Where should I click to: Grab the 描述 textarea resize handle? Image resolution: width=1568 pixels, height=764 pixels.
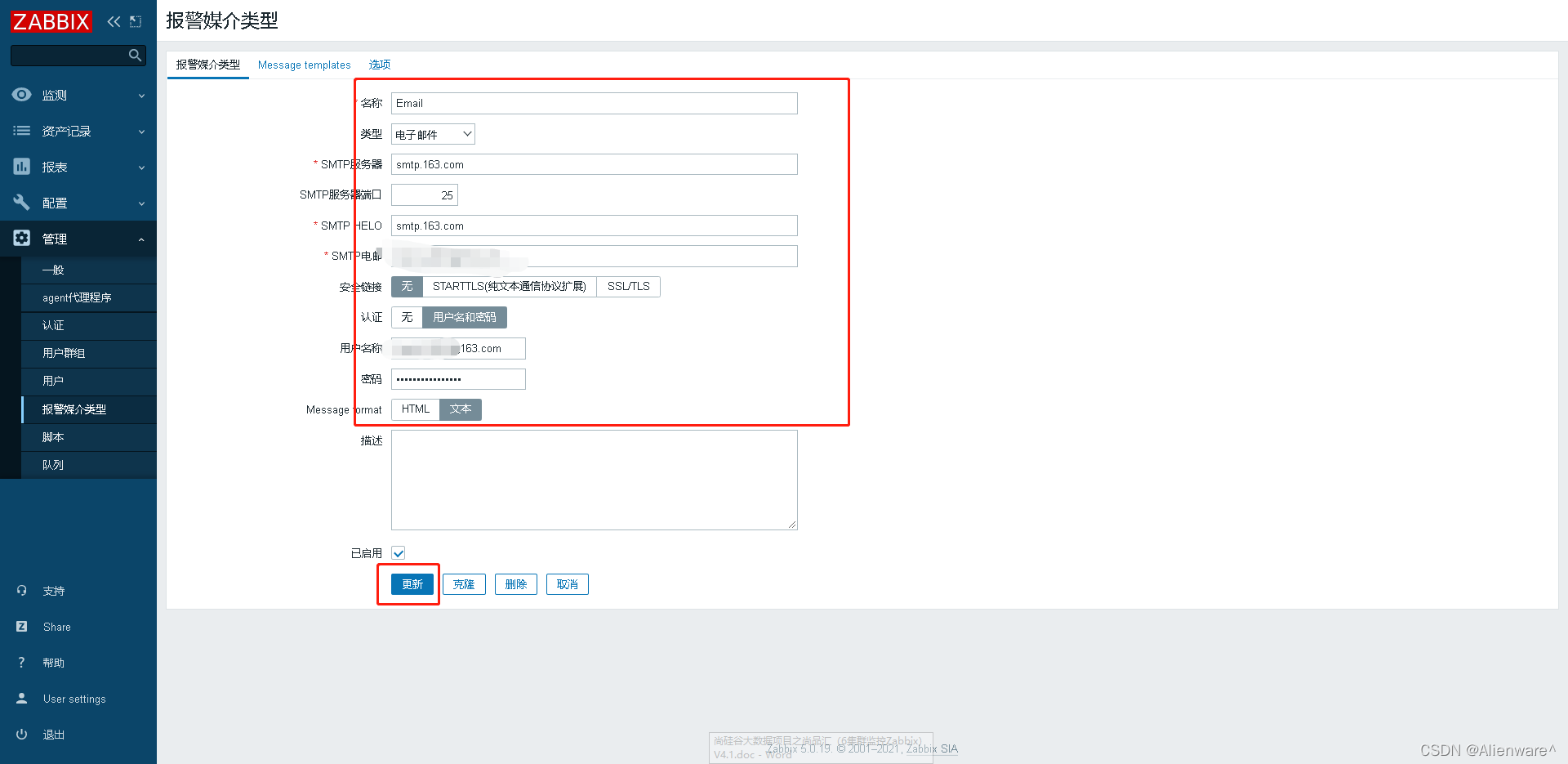[x=792, y=525]
